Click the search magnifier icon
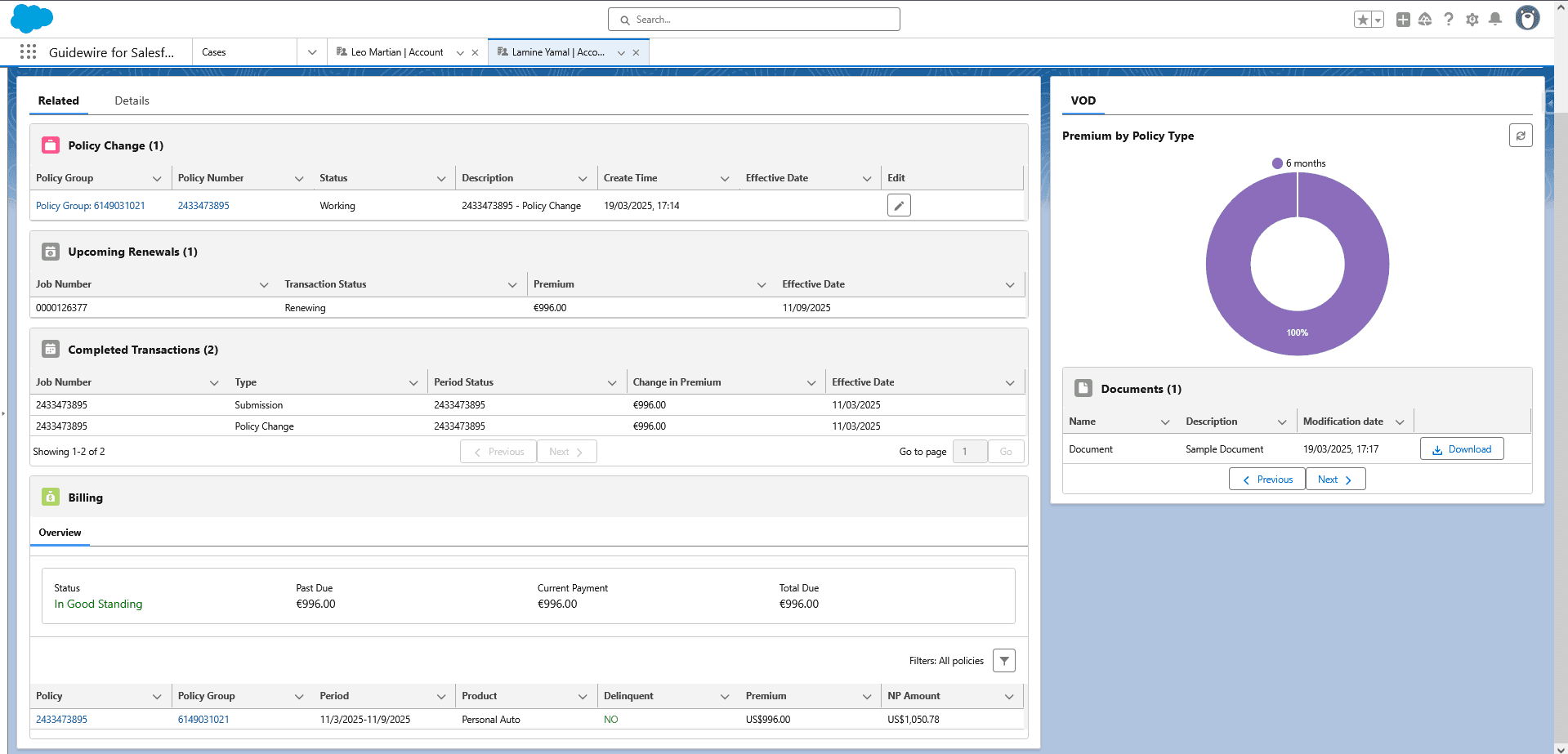The image size is (1568, 754). (x=625, y=20)
